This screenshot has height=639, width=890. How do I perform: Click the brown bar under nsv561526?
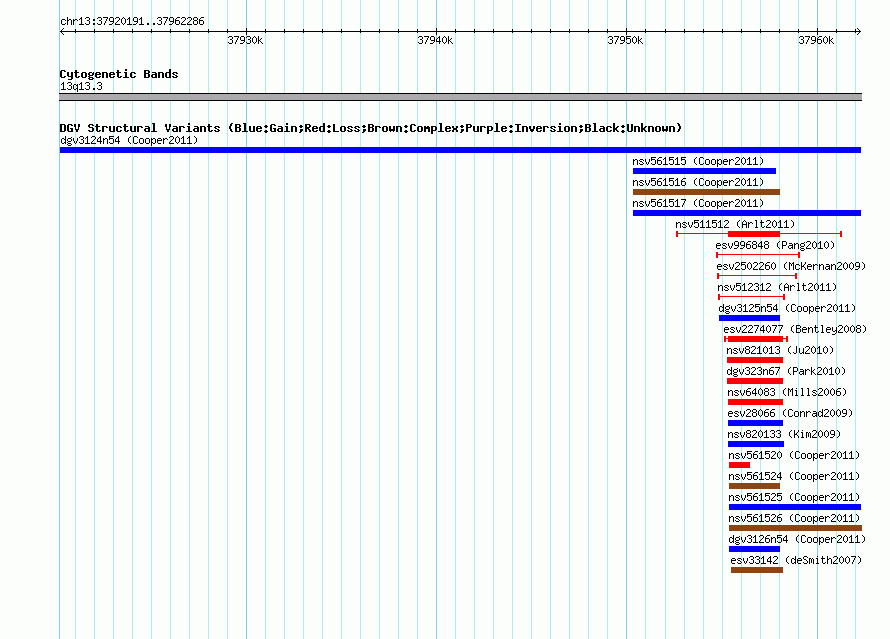pyautogui.click(x=795, y=528)
